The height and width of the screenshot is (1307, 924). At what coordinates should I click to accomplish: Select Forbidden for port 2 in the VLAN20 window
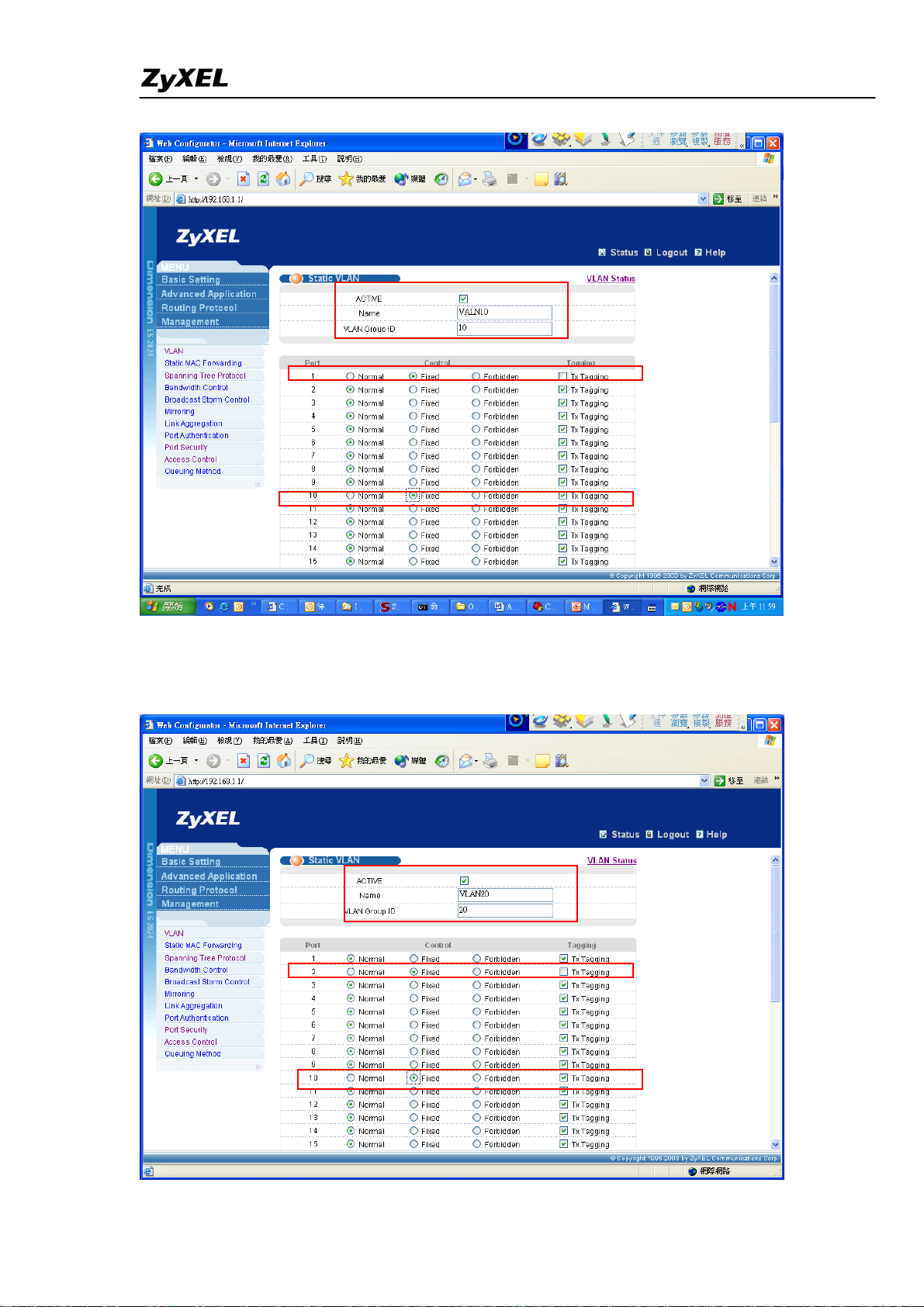coord(476,972)
